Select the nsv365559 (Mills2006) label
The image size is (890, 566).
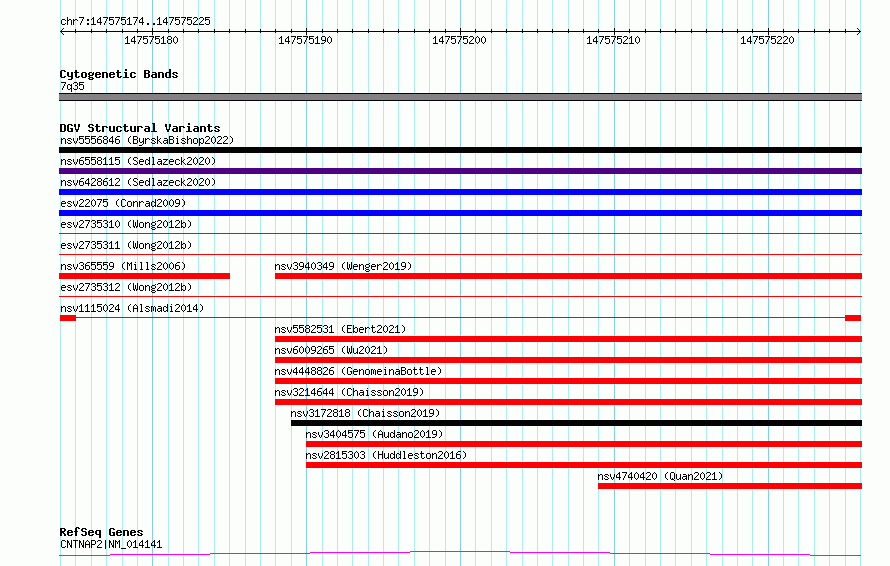click(x=123, y=266)
